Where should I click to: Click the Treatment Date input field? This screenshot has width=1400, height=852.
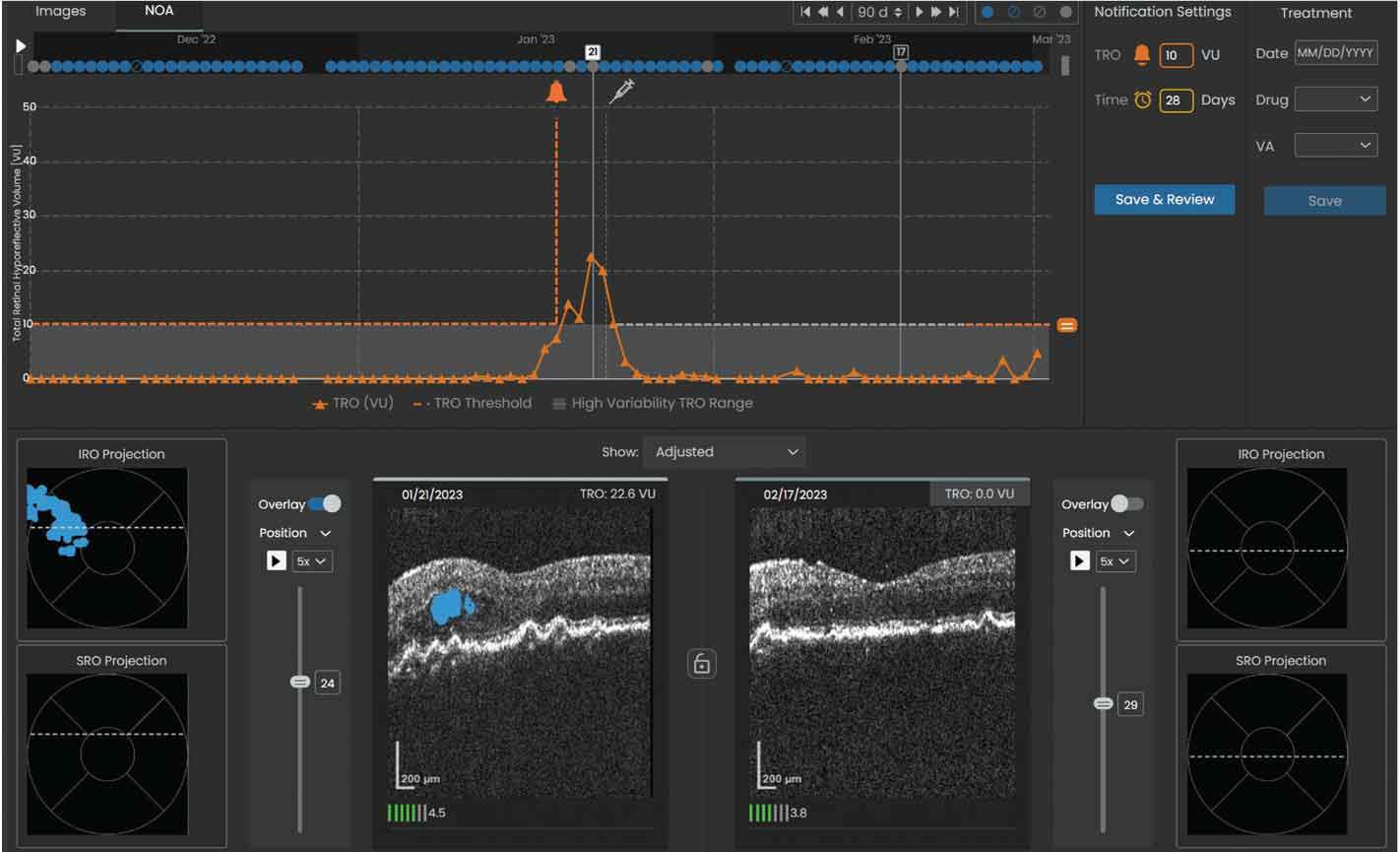point(1335,53)
